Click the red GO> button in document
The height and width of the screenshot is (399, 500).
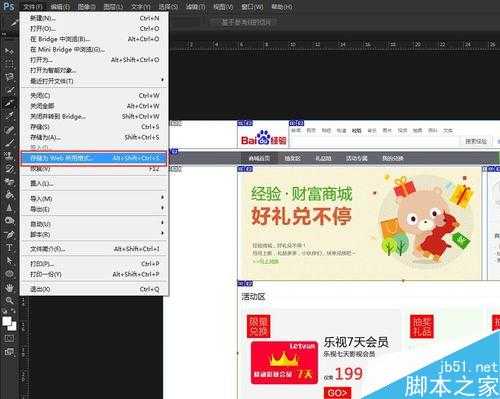click(x=337, y=393)
